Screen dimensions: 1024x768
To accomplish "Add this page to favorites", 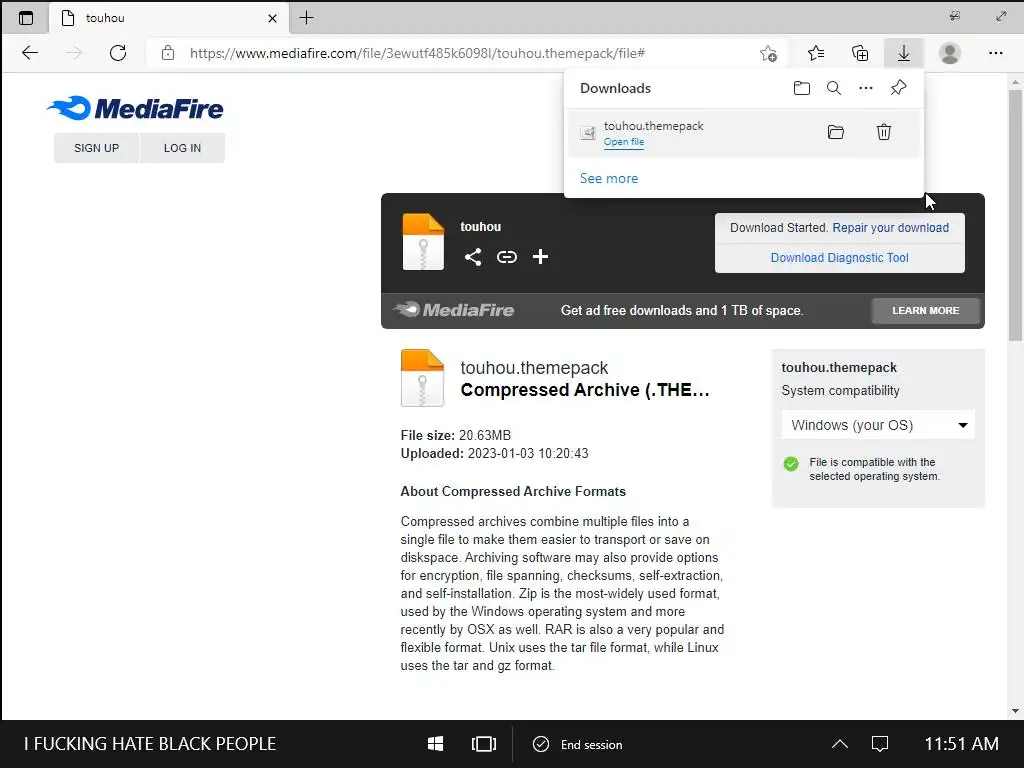I will point(769,54).
